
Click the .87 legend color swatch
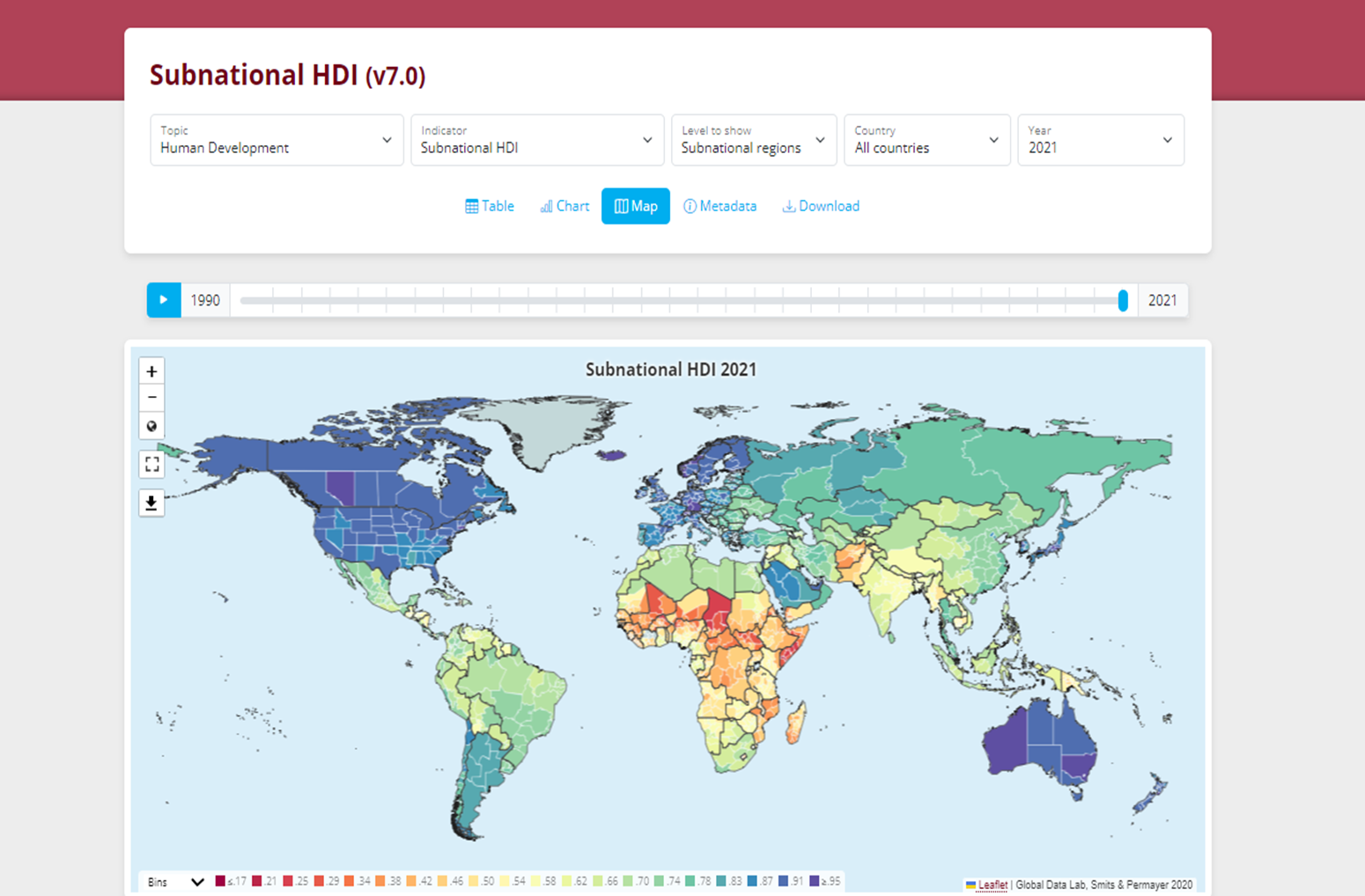[x=753, y=881]
